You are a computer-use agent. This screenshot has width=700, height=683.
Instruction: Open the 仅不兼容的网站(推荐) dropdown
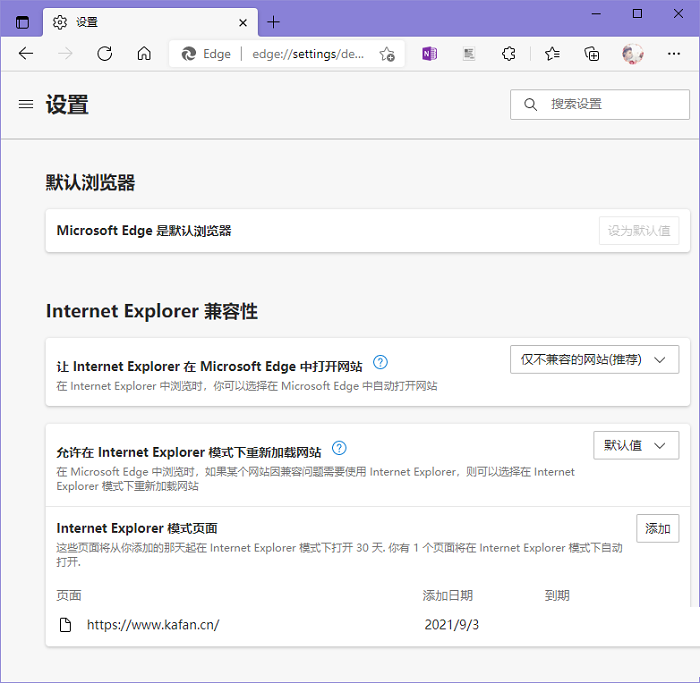tap(594, 360)
